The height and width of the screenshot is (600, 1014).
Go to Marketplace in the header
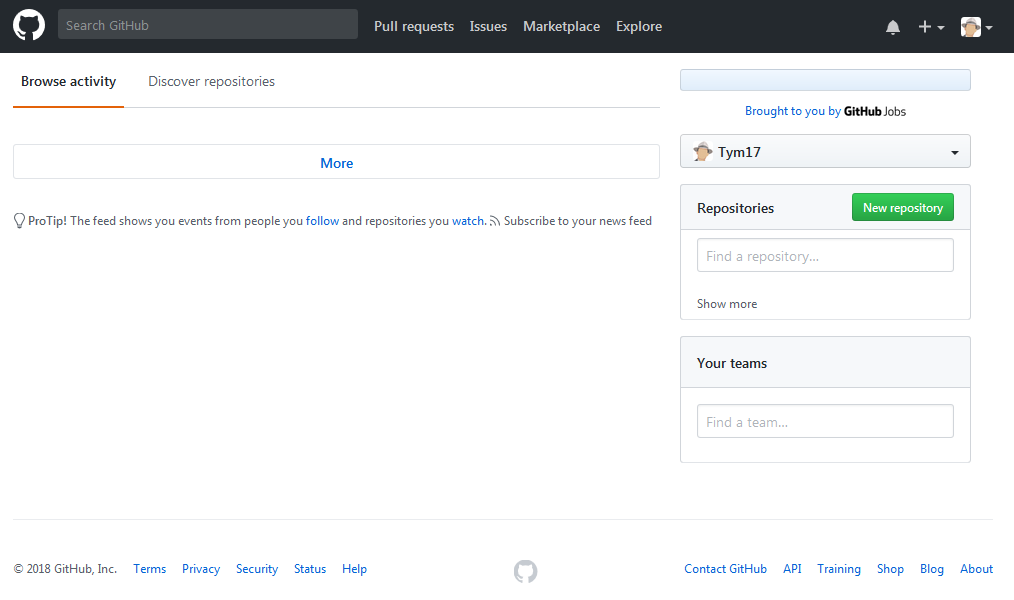(x=561, y=27)
